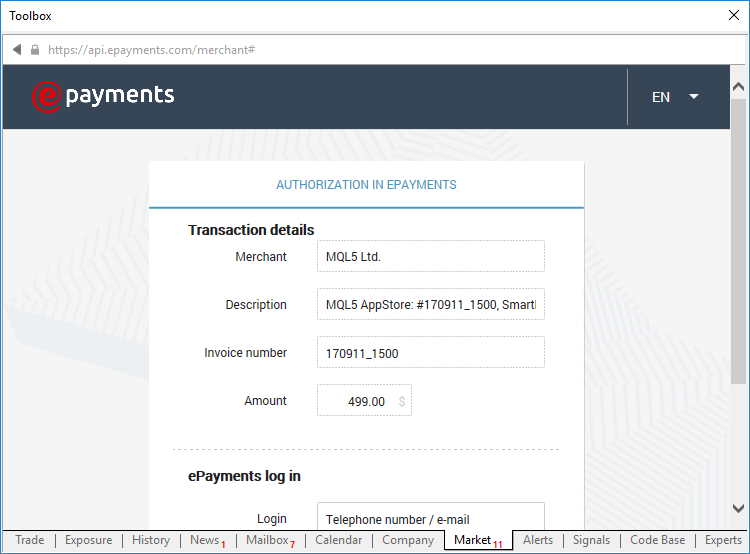Close the Toolbox window
750x554 pixels.
coord(734,15)
